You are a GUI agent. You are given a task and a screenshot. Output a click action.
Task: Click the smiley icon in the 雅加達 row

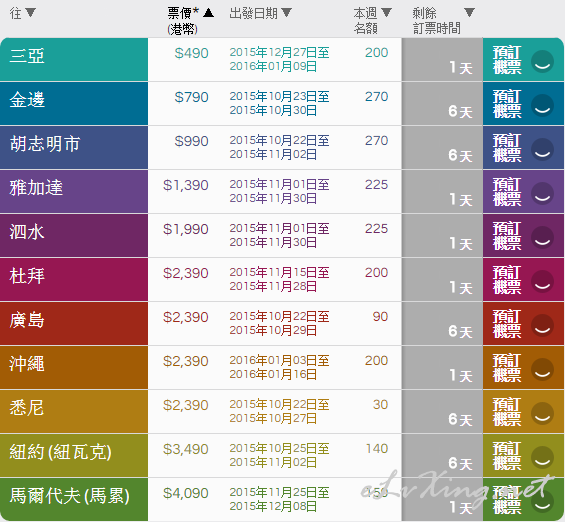[x=542, y=193]
